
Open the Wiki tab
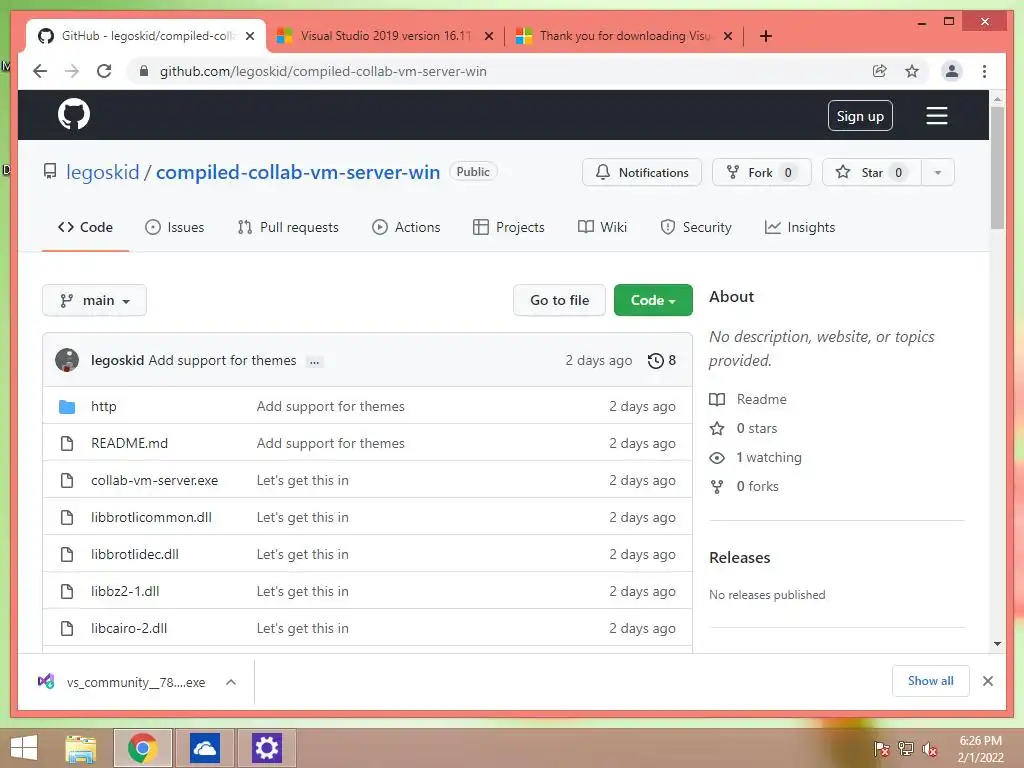click(602, 227)
